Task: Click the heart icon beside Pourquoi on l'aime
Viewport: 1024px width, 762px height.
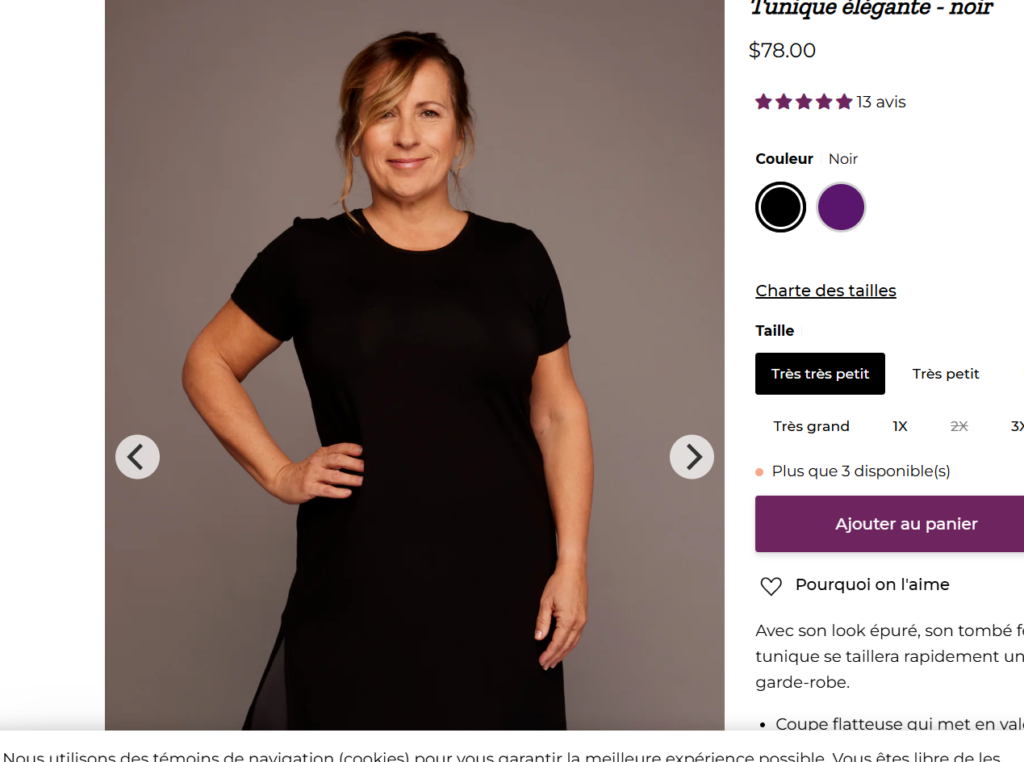Action: point(770,586)
